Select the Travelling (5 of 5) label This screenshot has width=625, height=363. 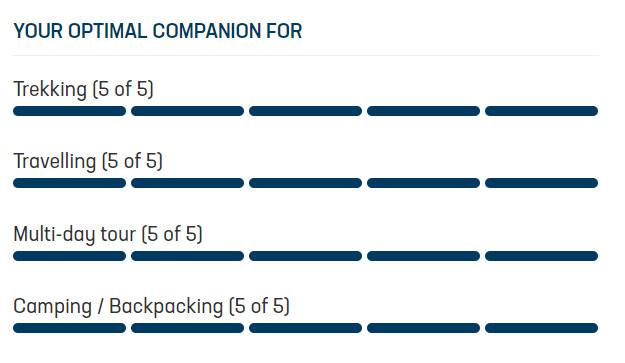88,161
